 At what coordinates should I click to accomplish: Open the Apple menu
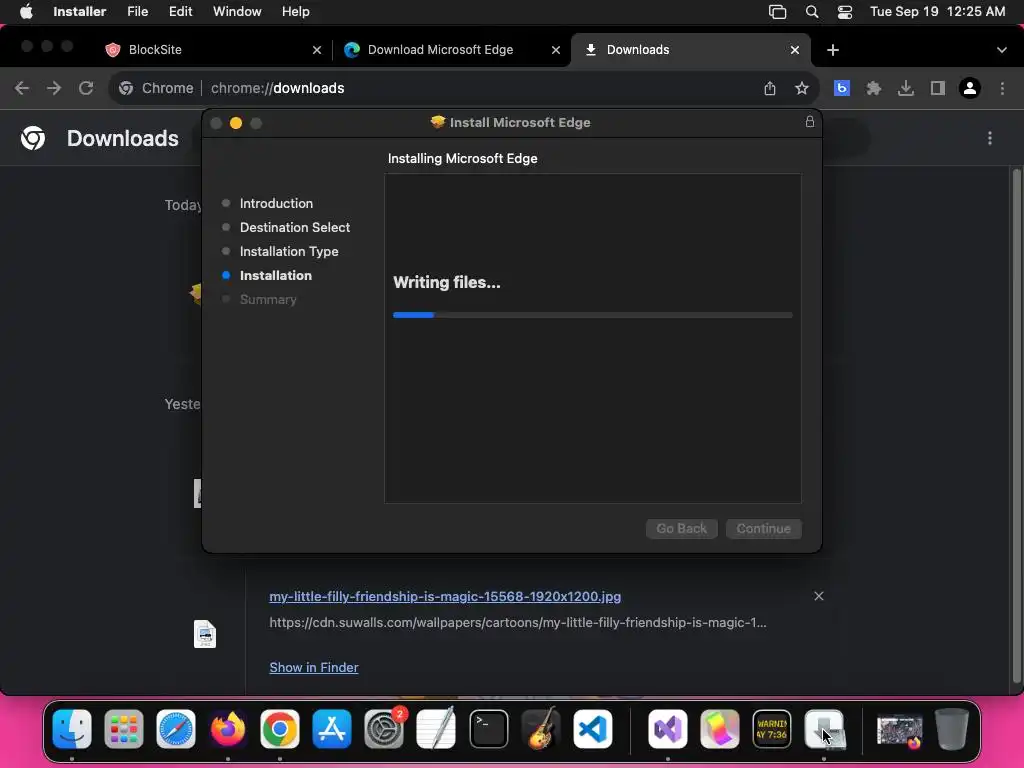pyautogui.click(x=26, y=12)
